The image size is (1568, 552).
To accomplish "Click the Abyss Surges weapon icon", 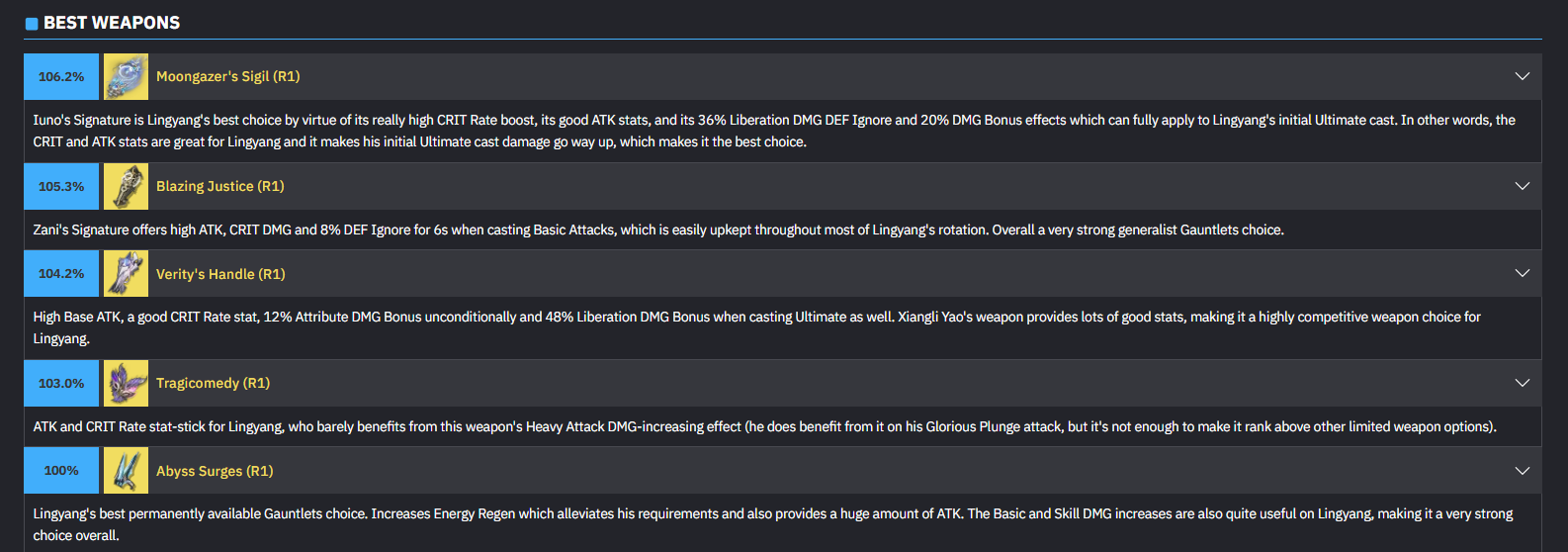I will tap(126, 470).
